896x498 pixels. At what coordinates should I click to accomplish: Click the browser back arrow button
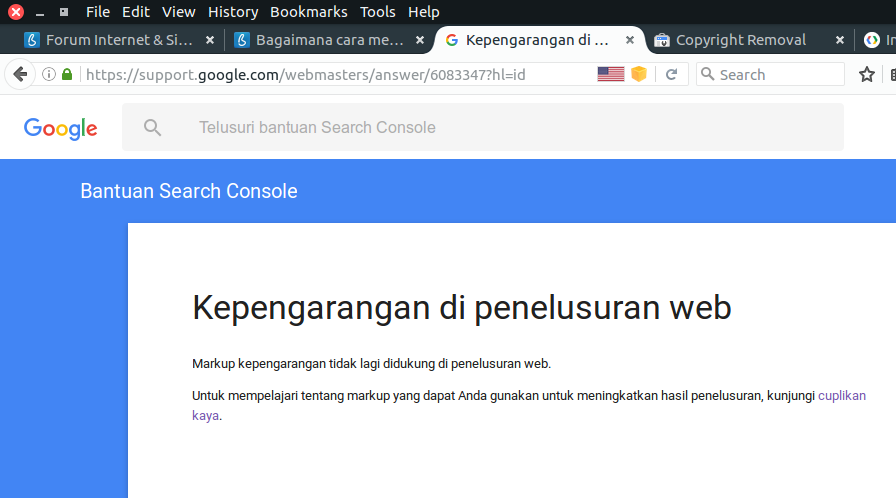(x=20, y=74)
